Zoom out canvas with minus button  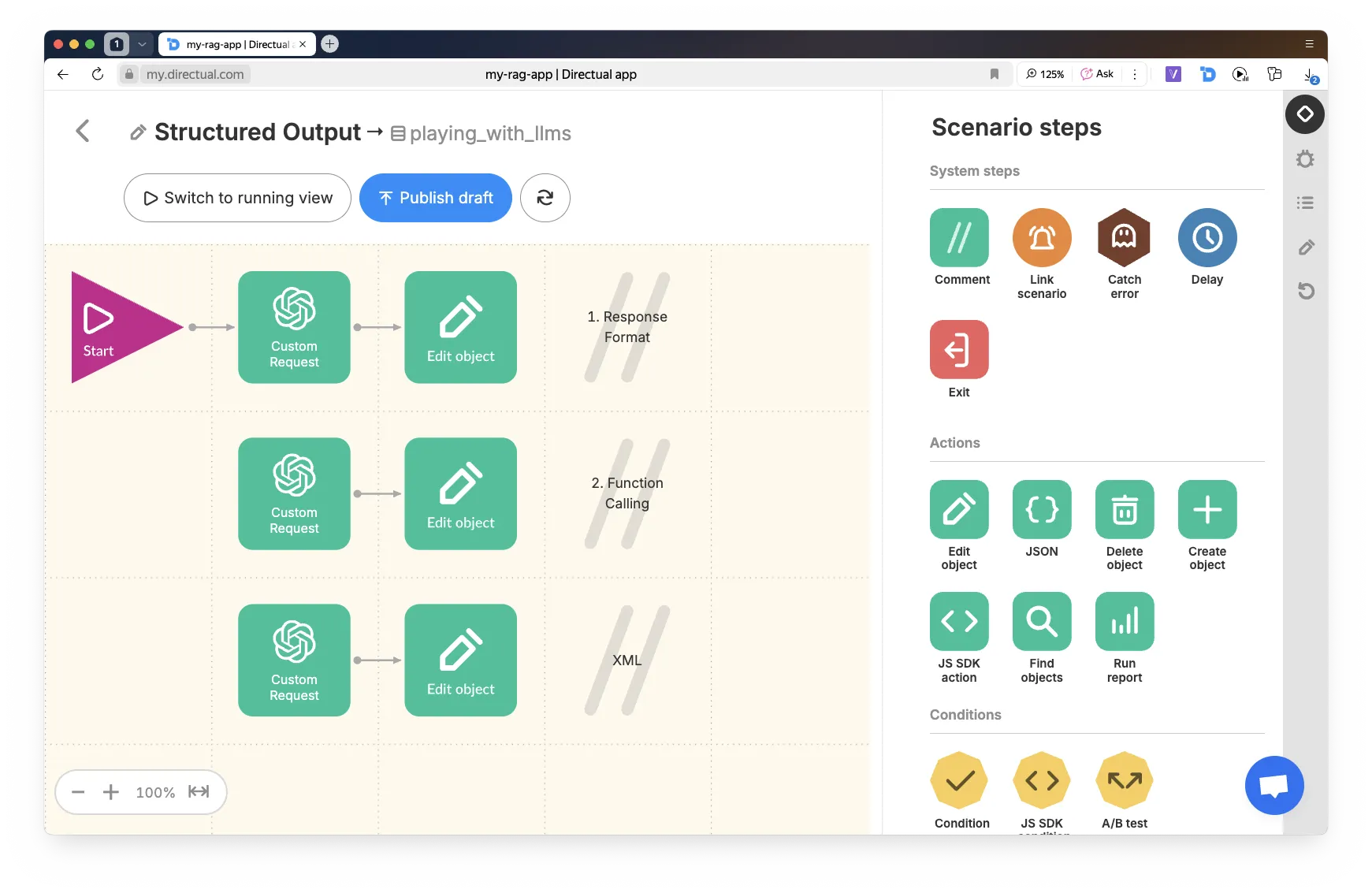78,792
